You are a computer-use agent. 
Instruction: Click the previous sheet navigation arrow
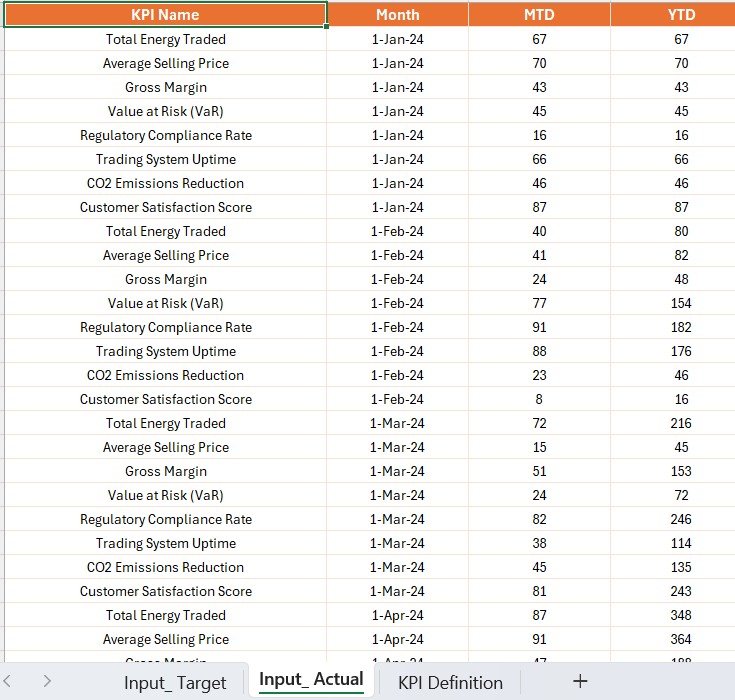[11, 681]
